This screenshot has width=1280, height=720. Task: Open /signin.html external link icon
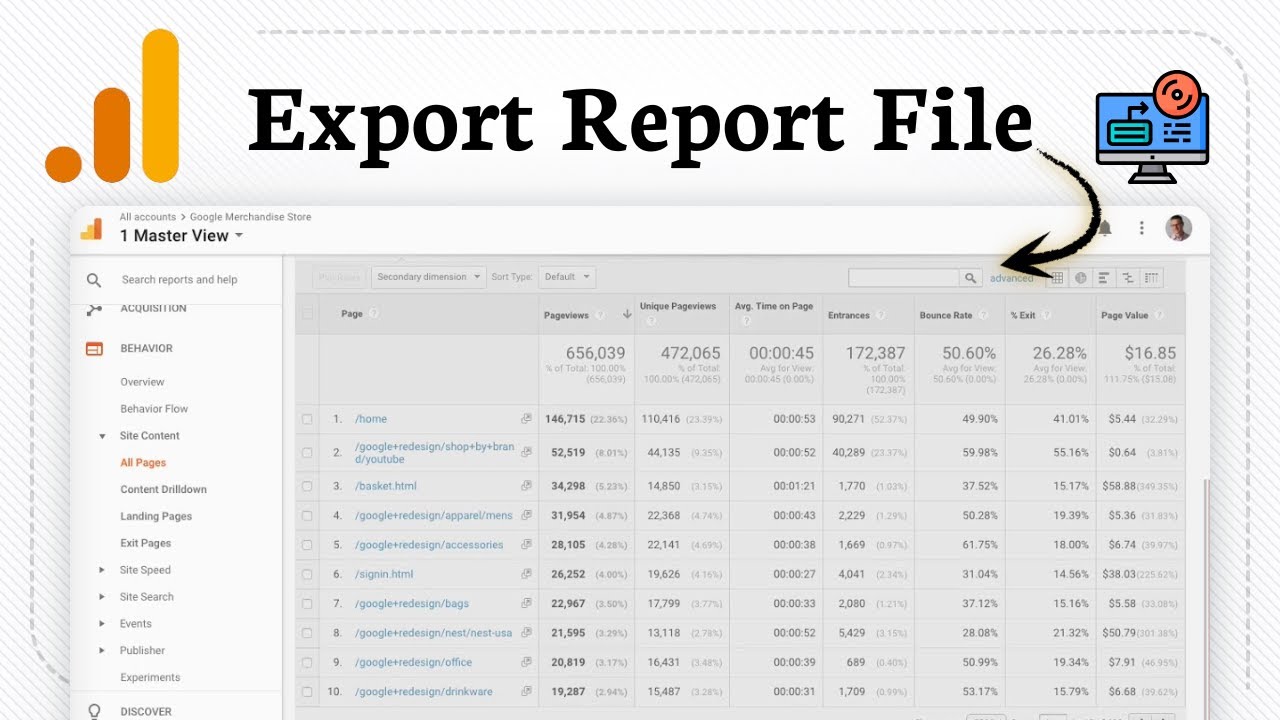tap(526, 574)
